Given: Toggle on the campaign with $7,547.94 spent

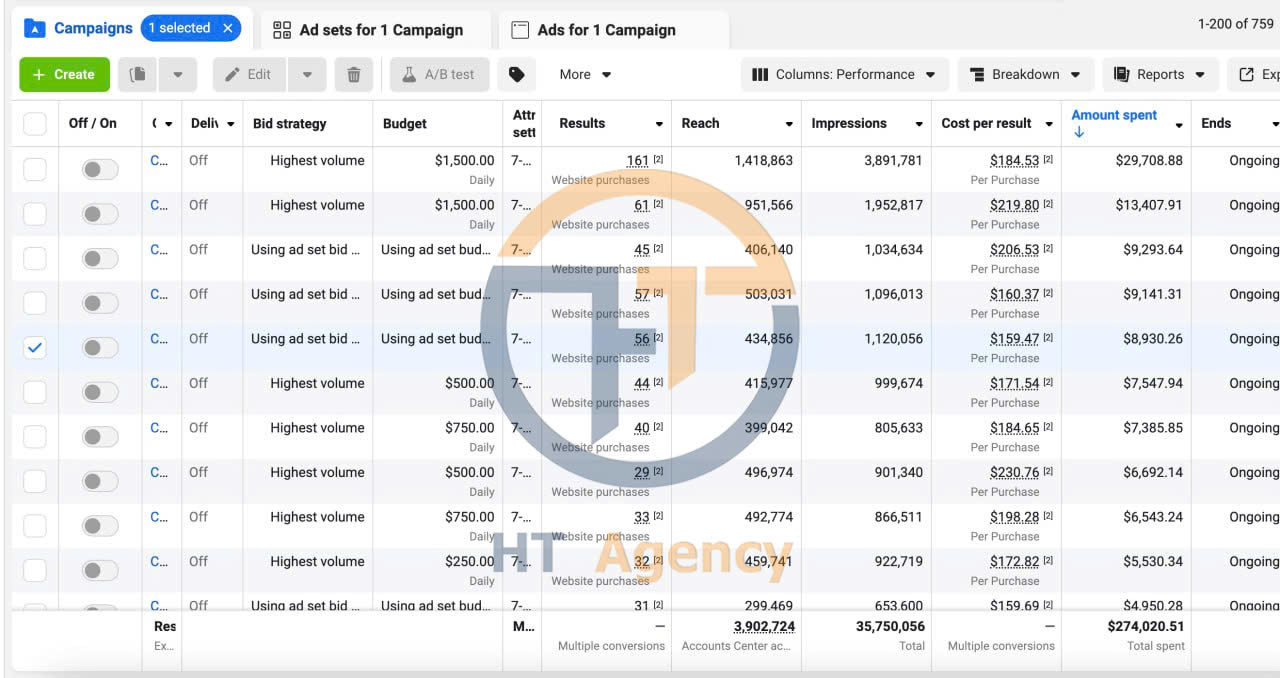Looking at the screenshot, I should point(100,392).
